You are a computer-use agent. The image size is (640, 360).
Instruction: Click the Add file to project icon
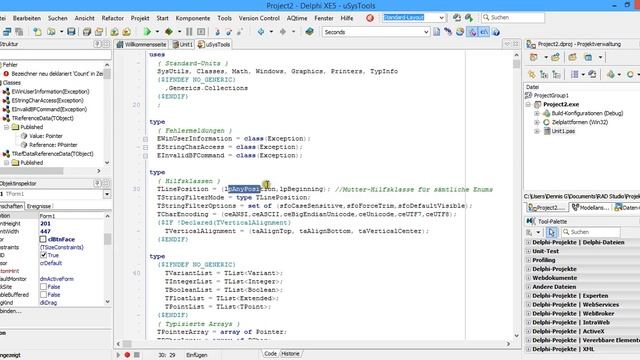tap(115, 31)
